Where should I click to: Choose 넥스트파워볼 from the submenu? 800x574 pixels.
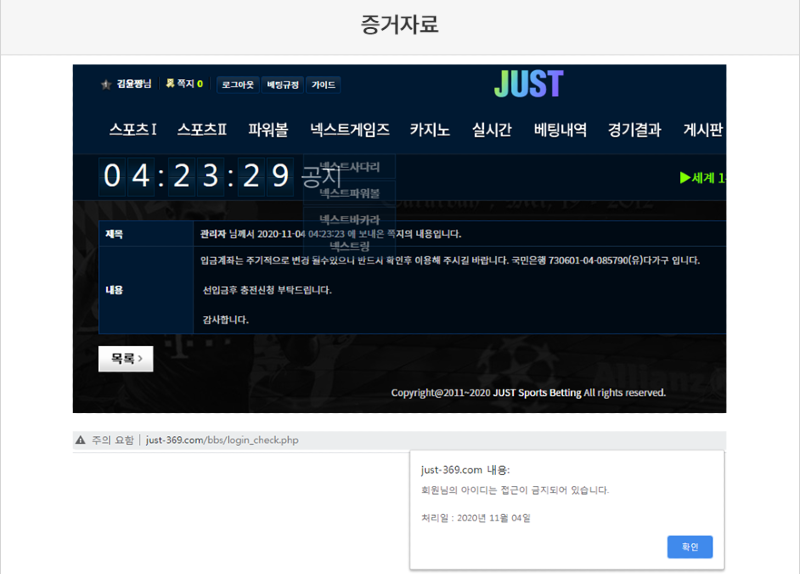tap(349, 193)
